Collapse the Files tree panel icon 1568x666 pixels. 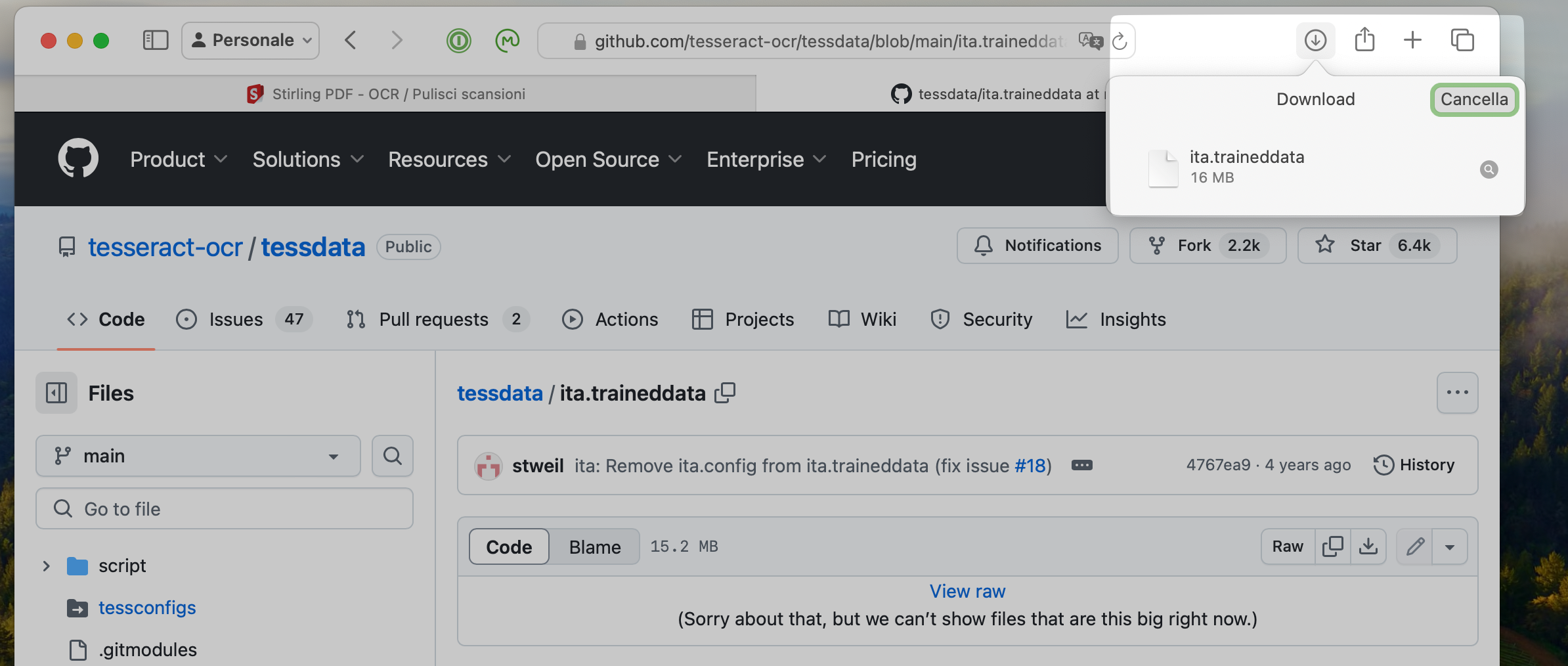56,393
